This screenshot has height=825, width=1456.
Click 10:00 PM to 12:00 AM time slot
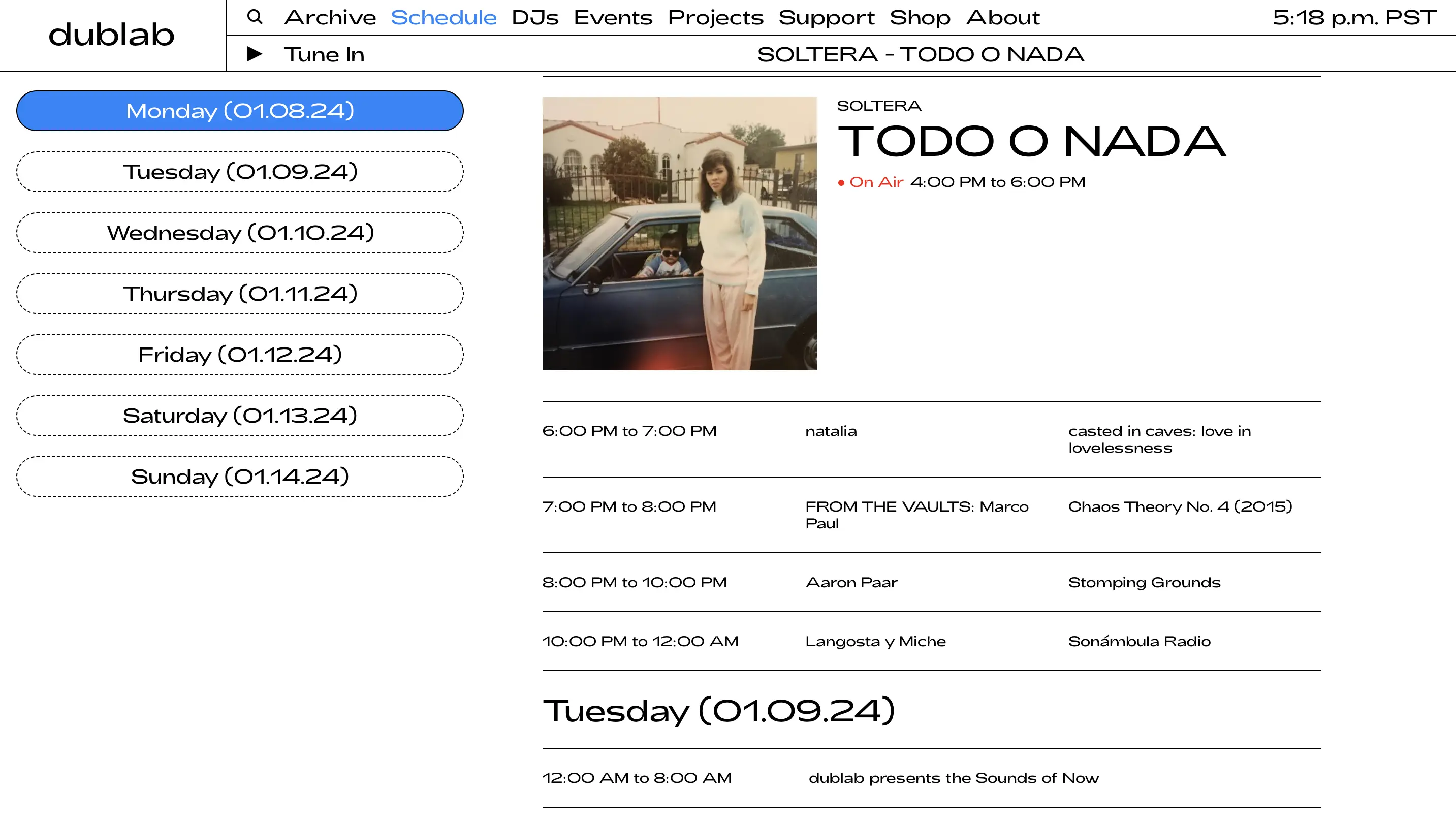(640, 642)
